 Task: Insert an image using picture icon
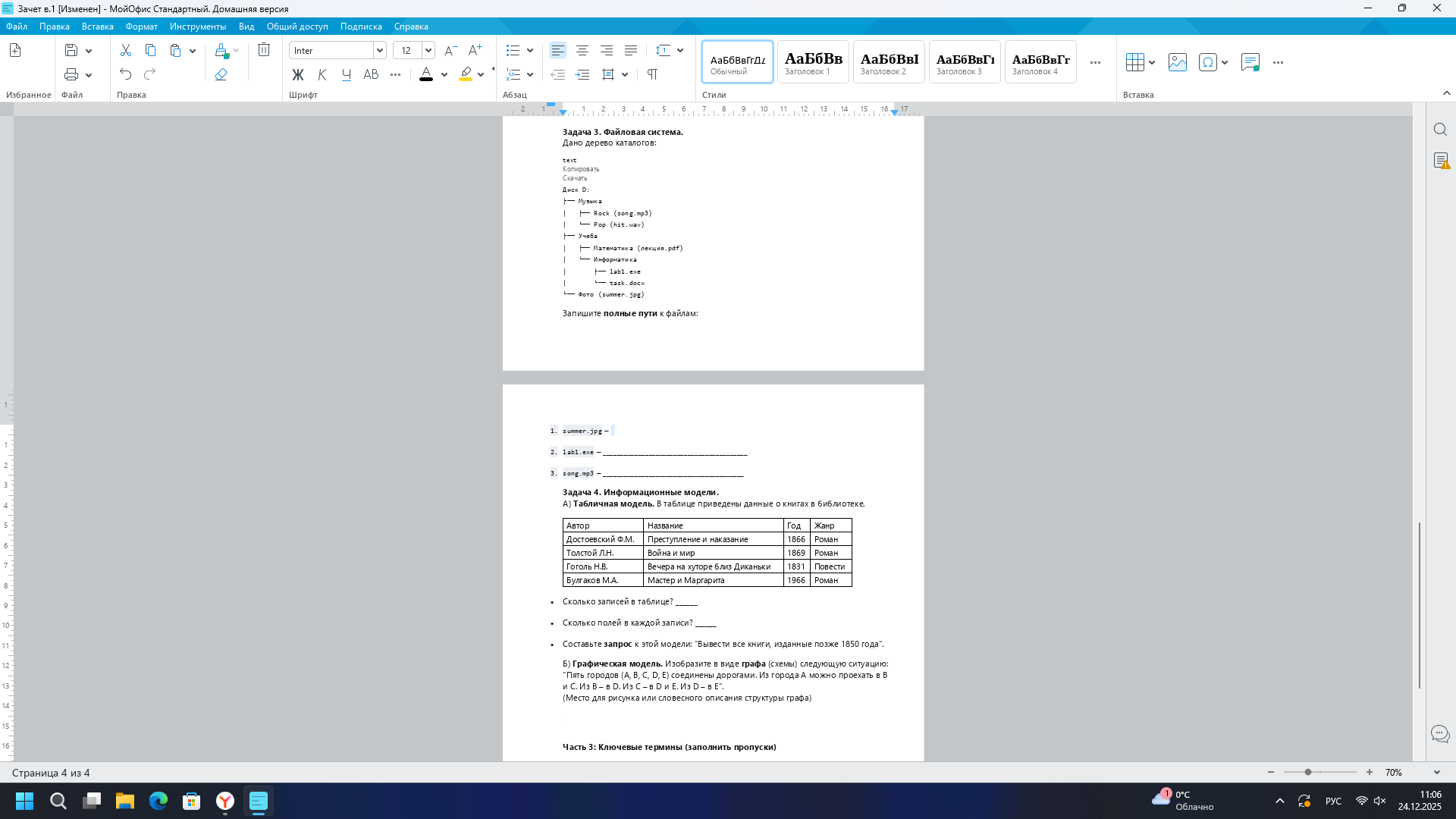tap(1177, 62)
